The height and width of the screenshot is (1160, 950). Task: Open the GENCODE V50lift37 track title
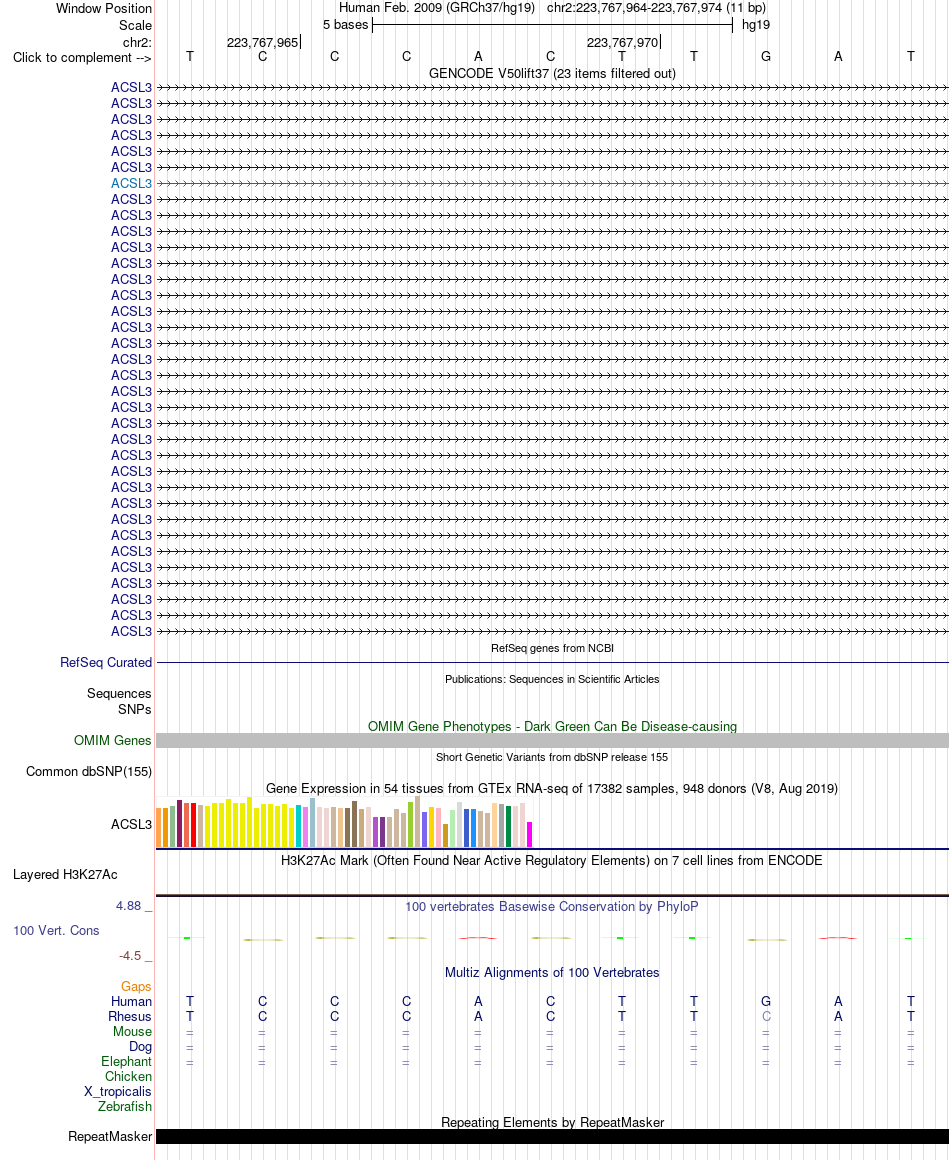(552, 73)
